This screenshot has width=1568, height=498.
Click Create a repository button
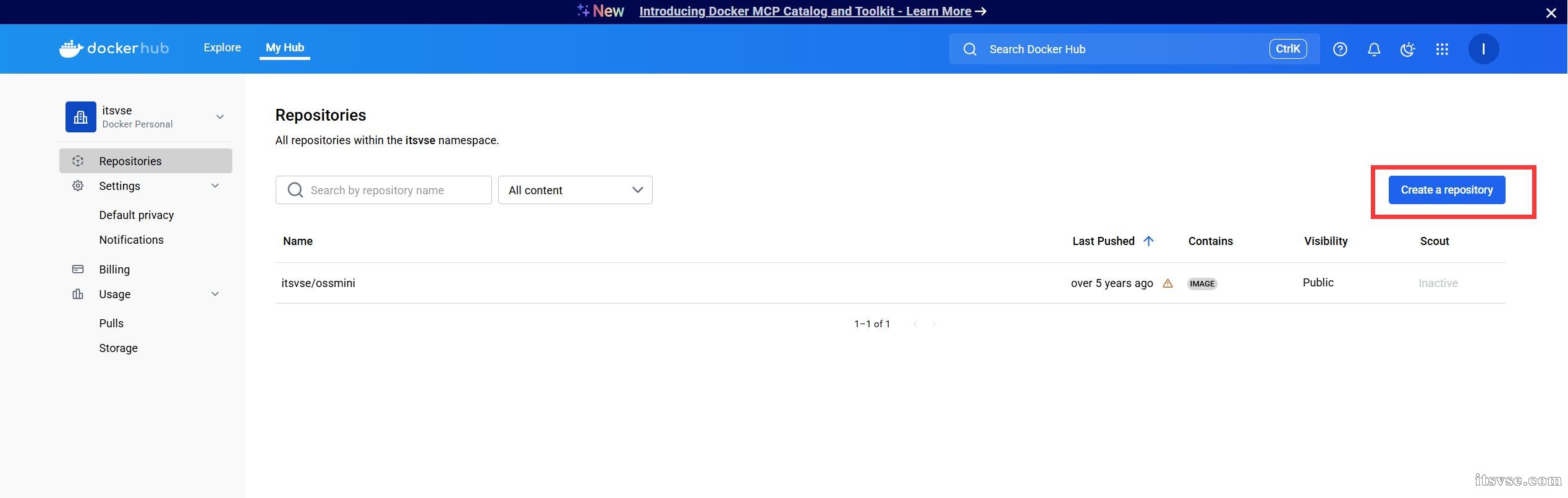point(1446,190)
